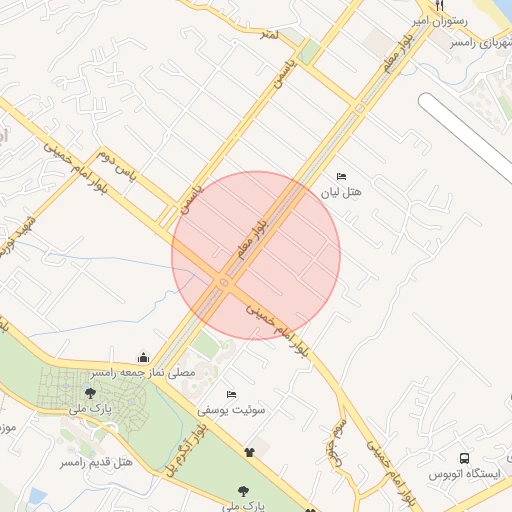Viewport: 512px width, 512px height.
Task: Click the roundabout on upper Moallem Boulevard
Action: (360, 108)
